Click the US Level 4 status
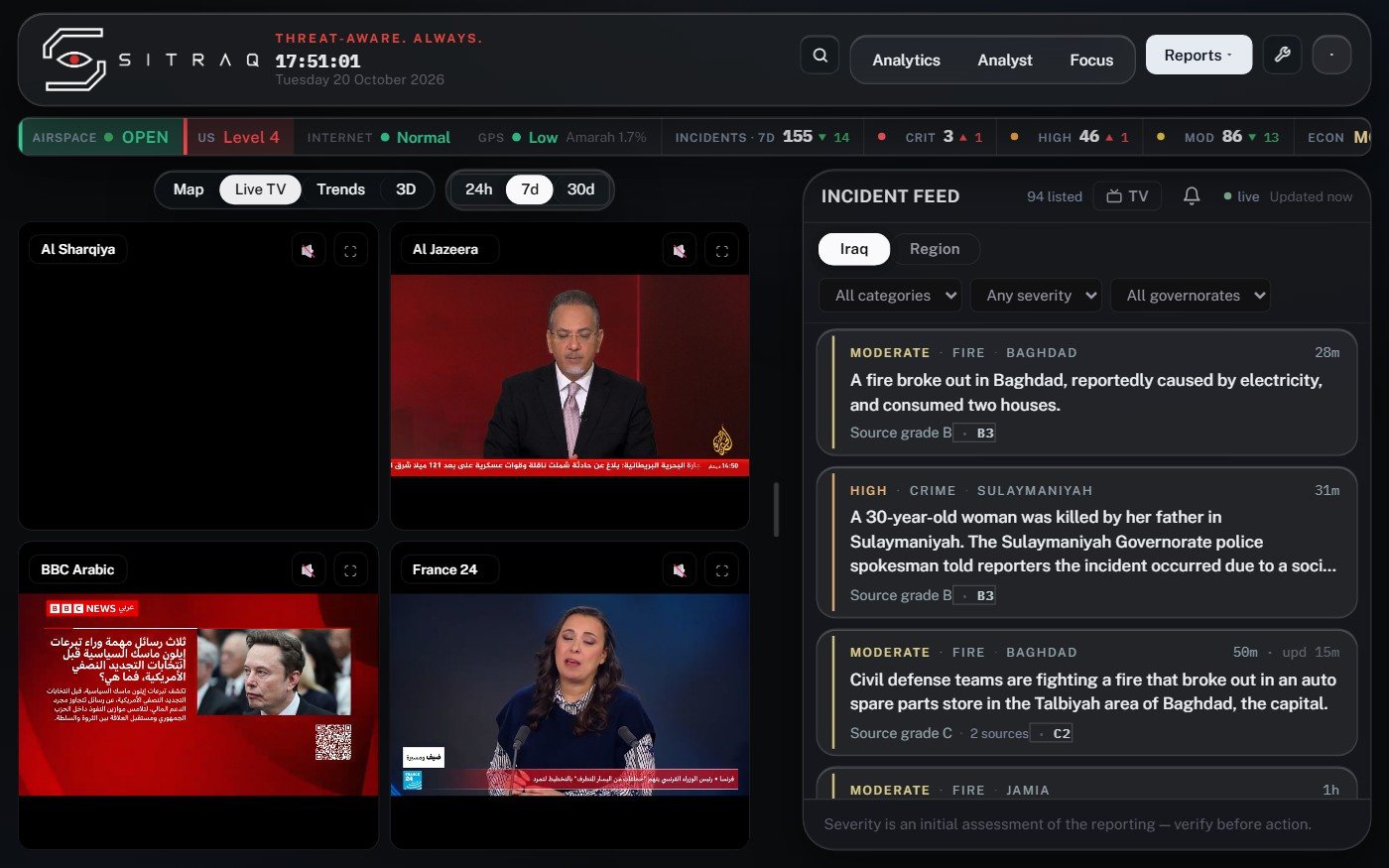Viewport: 1389px width, 868px height. click(238, 137)
